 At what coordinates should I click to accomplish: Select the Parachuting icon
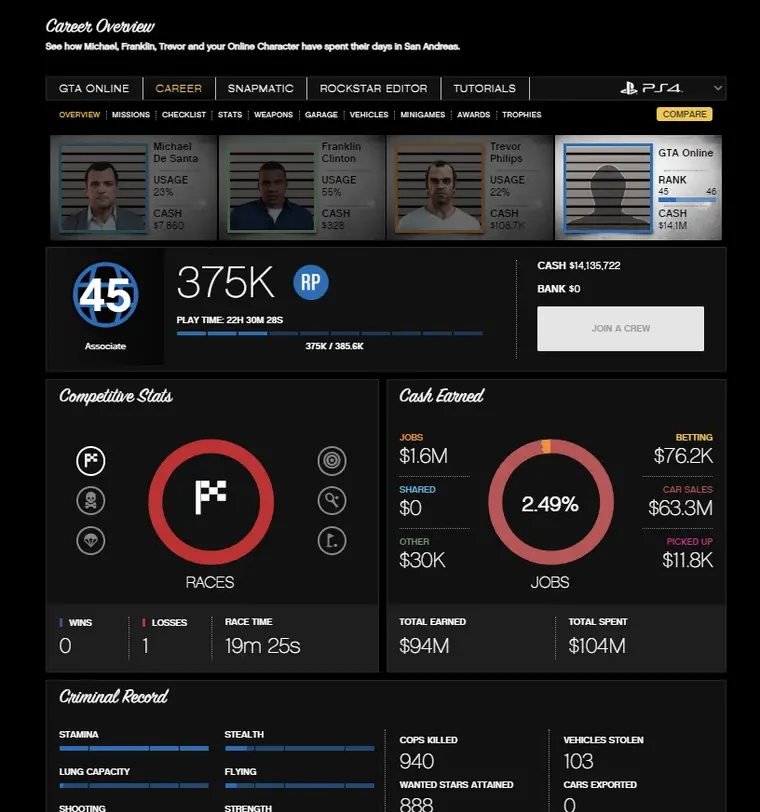pos(91,541)
